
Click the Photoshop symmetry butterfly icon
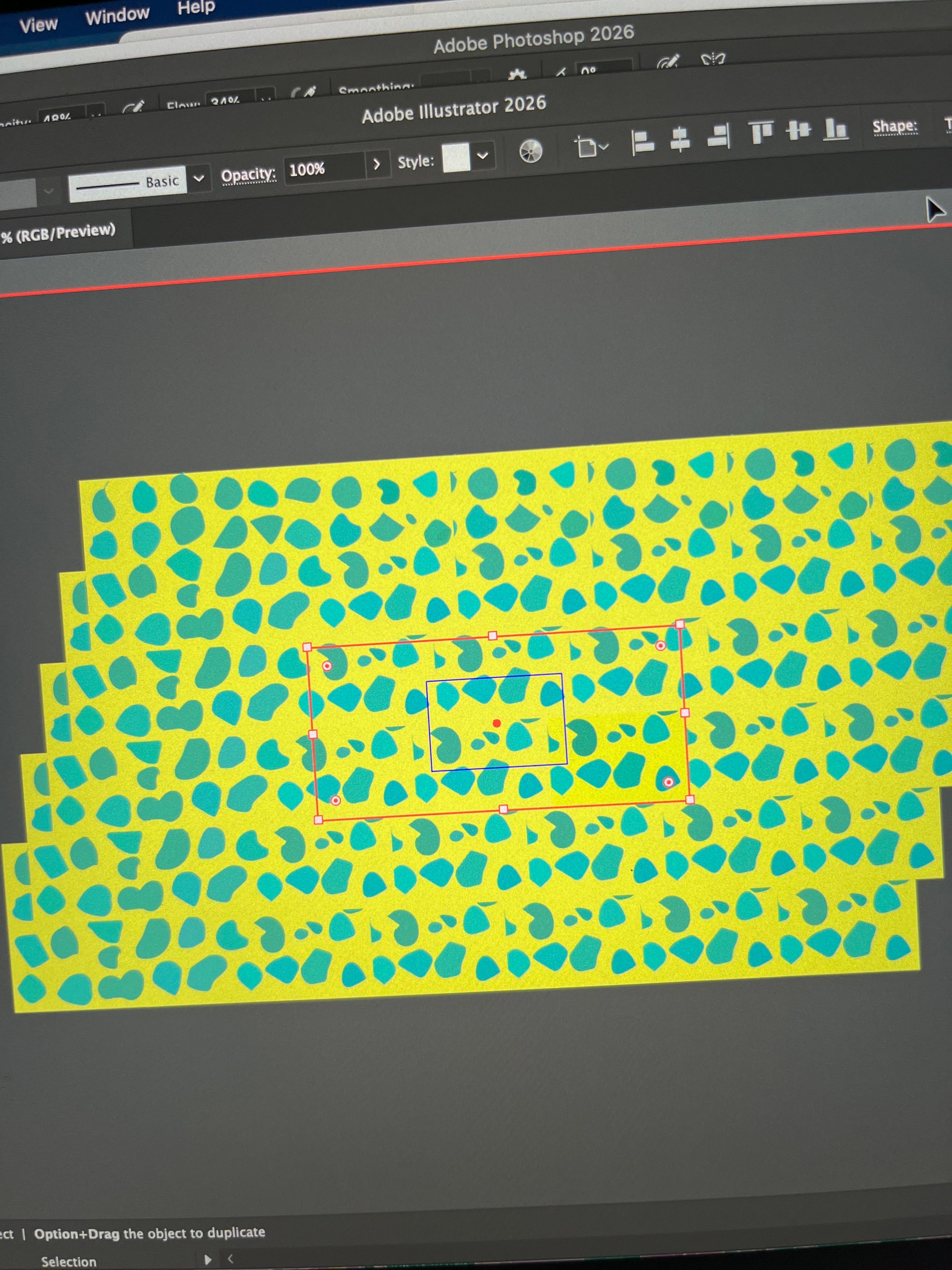713,59
